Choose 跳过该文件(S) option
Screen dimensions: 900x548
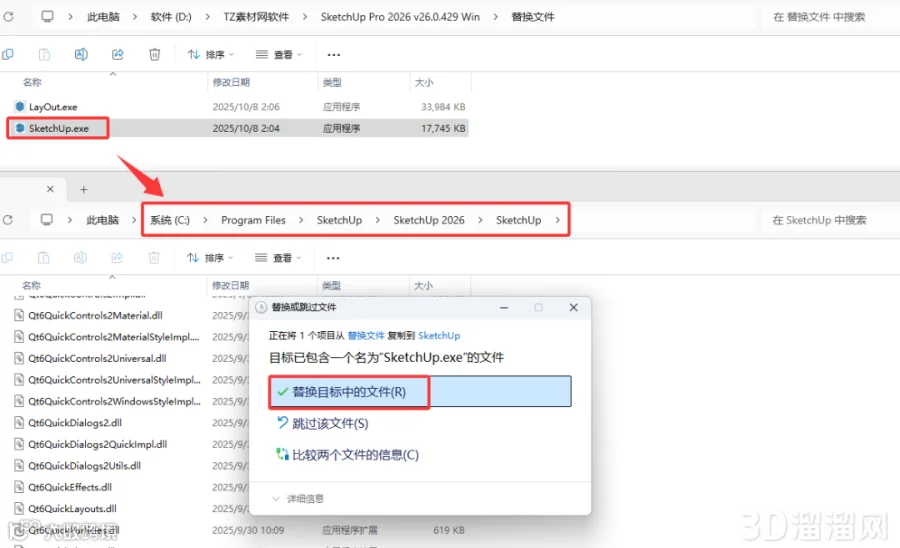(323, 423)
